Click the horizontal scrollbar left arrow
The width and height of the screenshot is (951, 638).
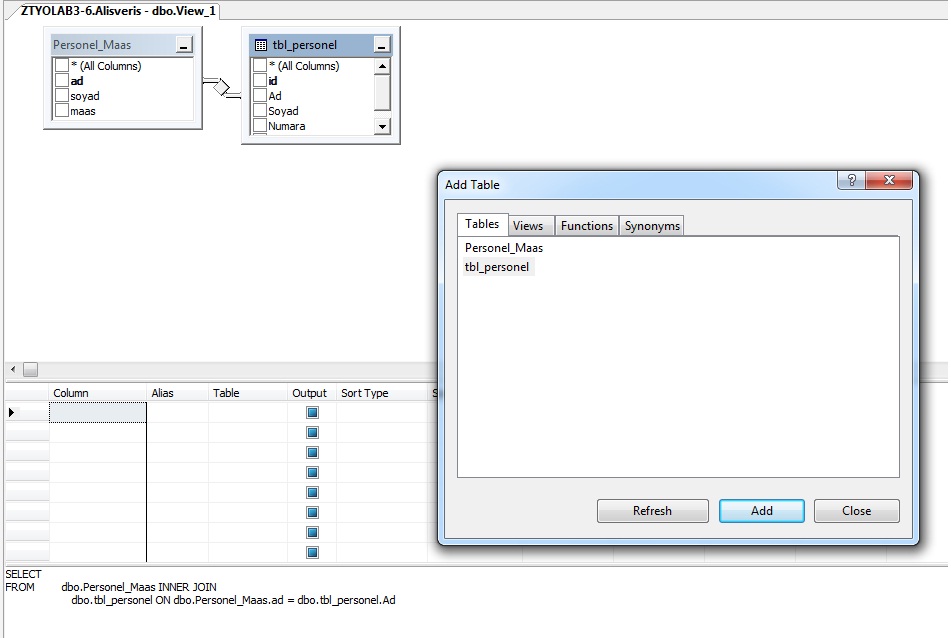pos(13,370)
